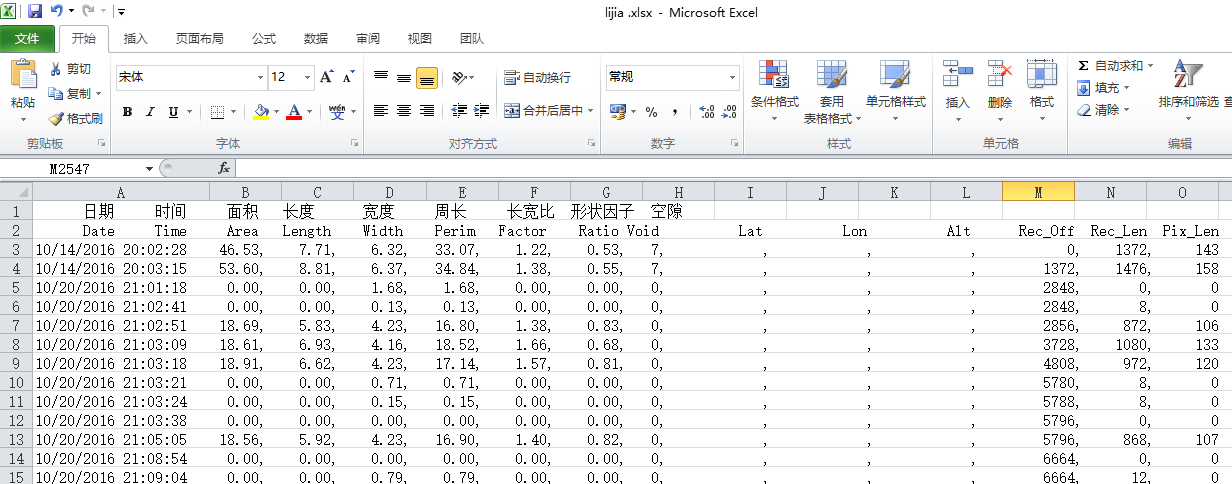The image size is (1232, 484).
Task: Switch to the 公式 (Formulas) ribbon tab
Action: click(x=264, y=39)
